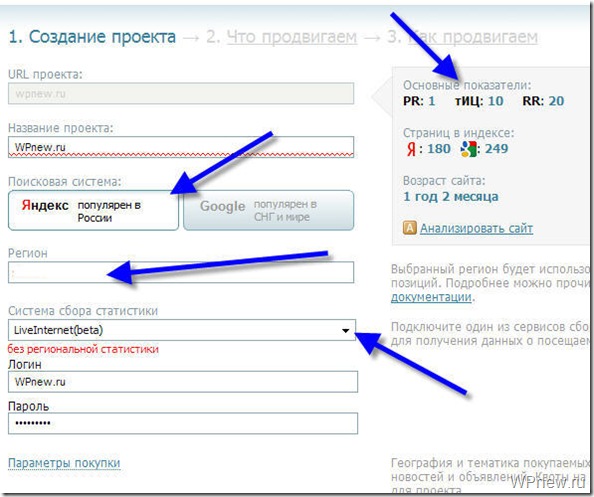Go to step 2 Что продвигаем

(292, 37)
